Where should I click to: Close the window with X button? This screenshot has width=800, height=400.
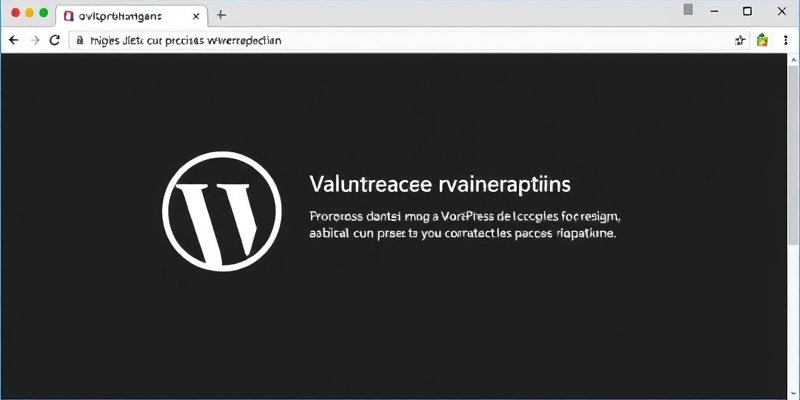pyautogui.click(x=782, y=11)
